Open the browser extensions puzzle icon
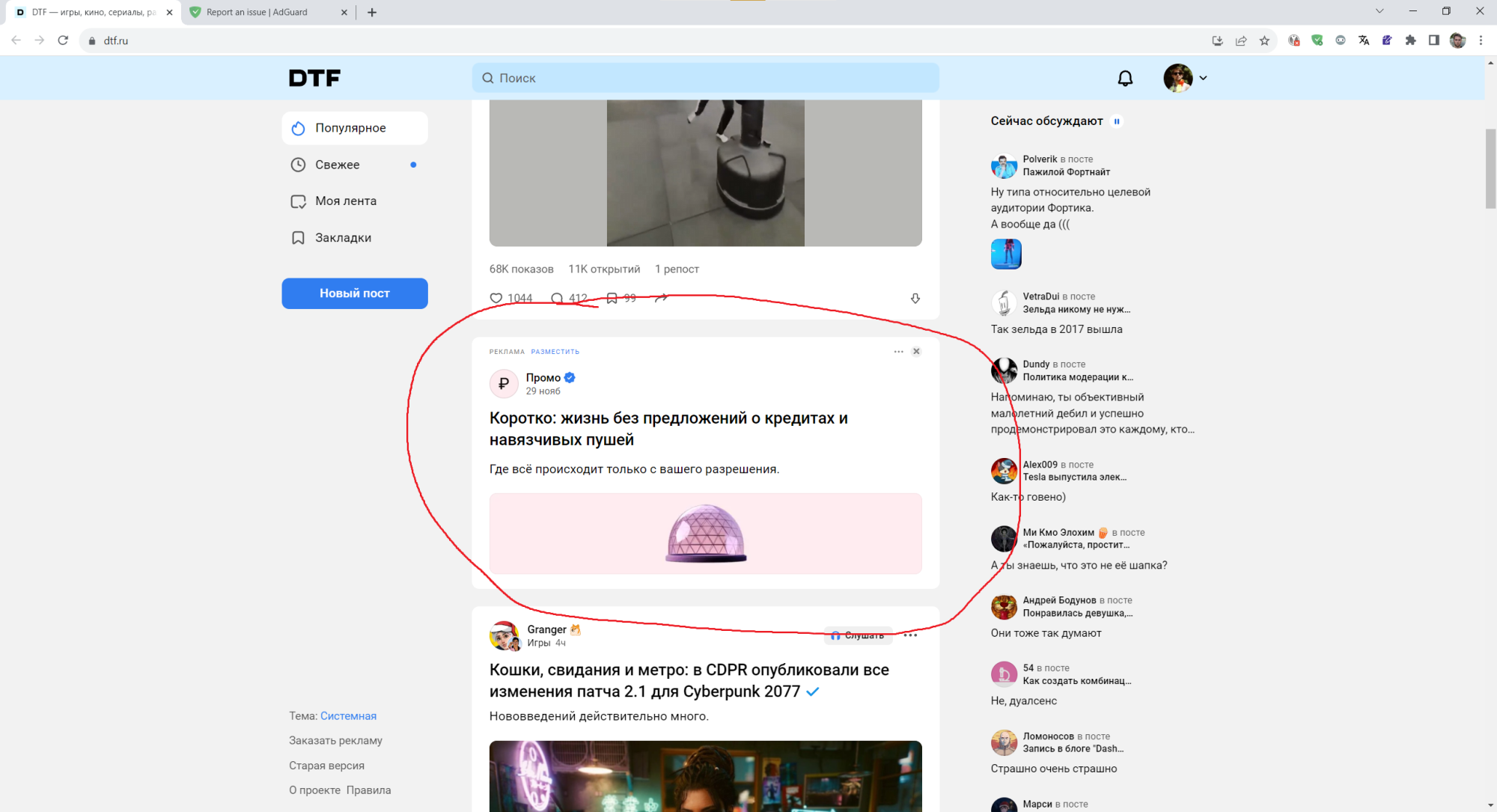Screen dimensions: 1497x812 [1410, 40]
